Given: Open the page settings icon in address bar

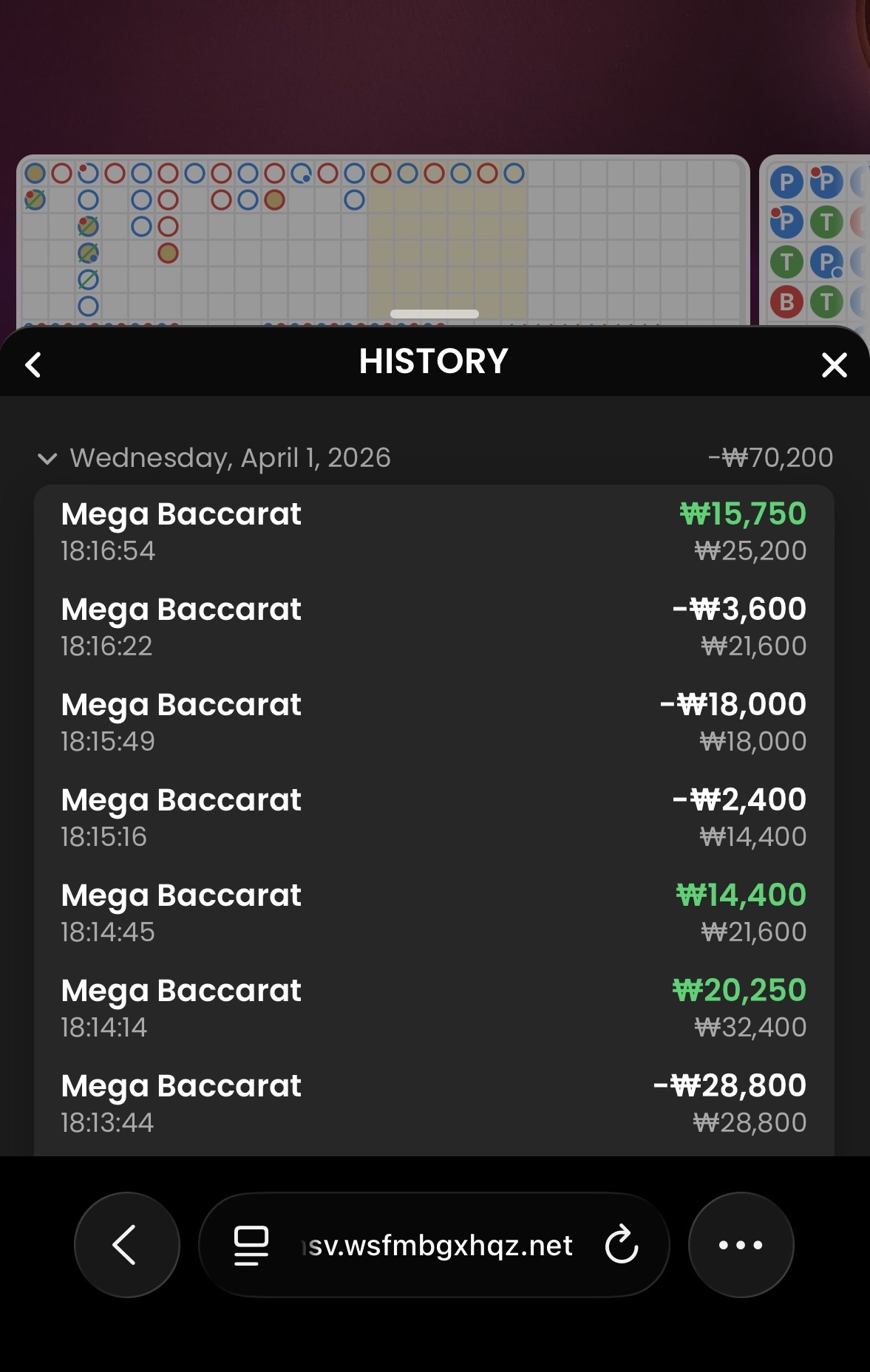Looking at the screenshot, I should [x=251, y=1245].
